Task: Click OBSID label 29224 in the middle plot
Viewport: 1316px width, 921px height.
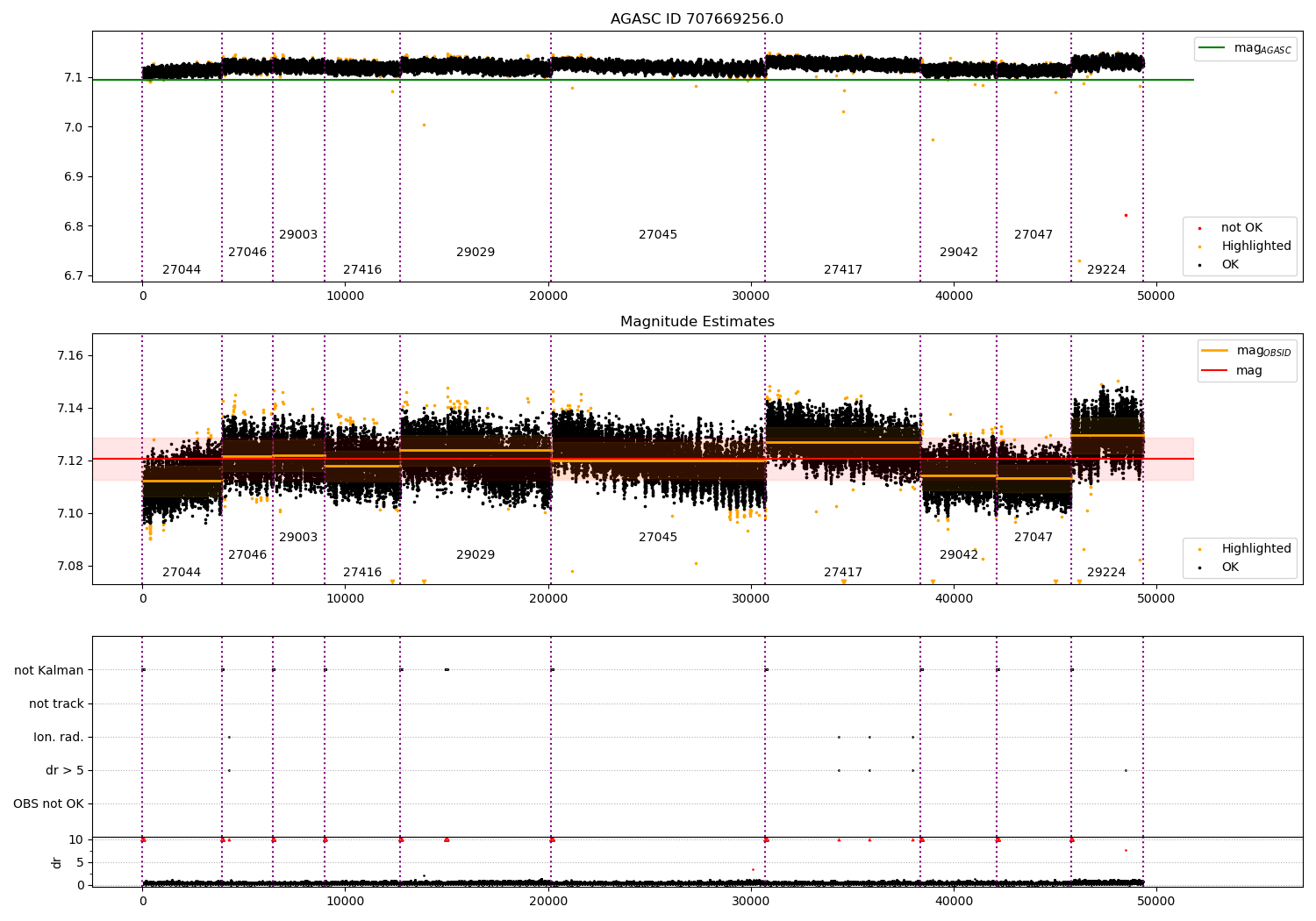Action: (1106, 573)
